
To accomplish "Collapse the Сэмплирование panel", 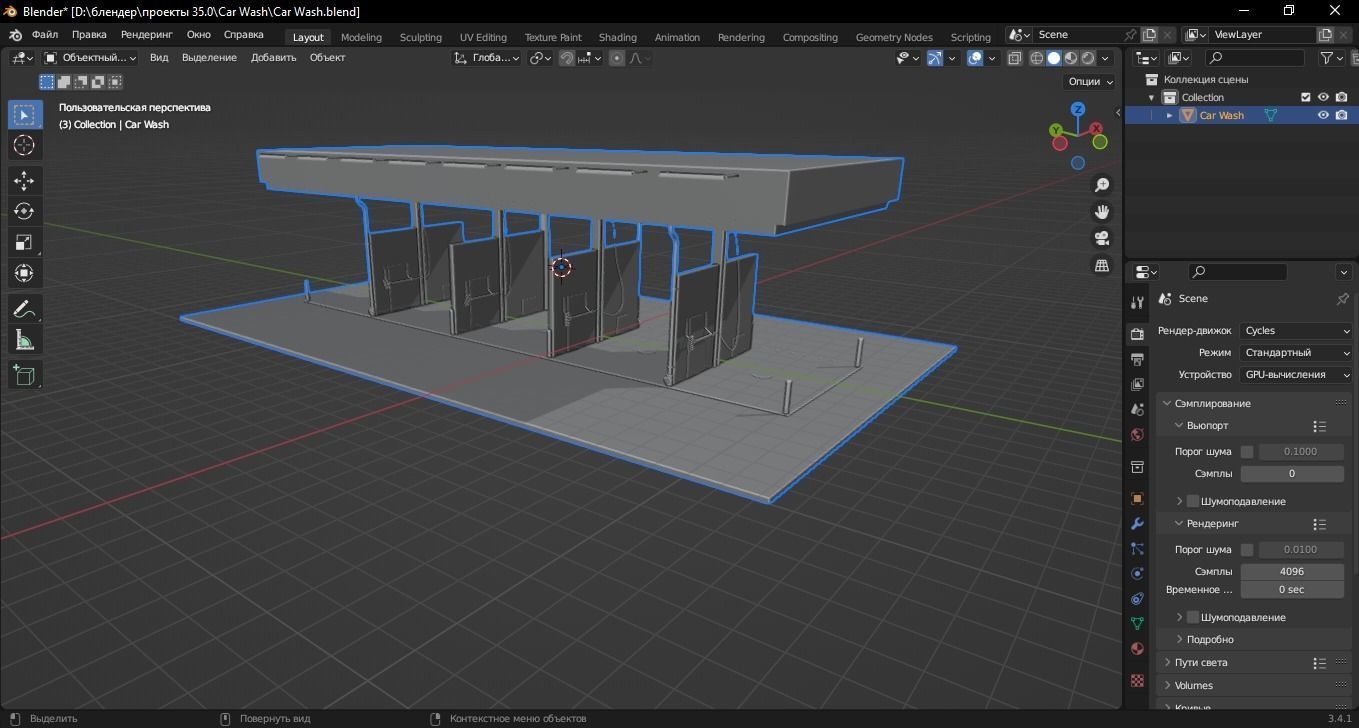I will tap(1212, 403).
